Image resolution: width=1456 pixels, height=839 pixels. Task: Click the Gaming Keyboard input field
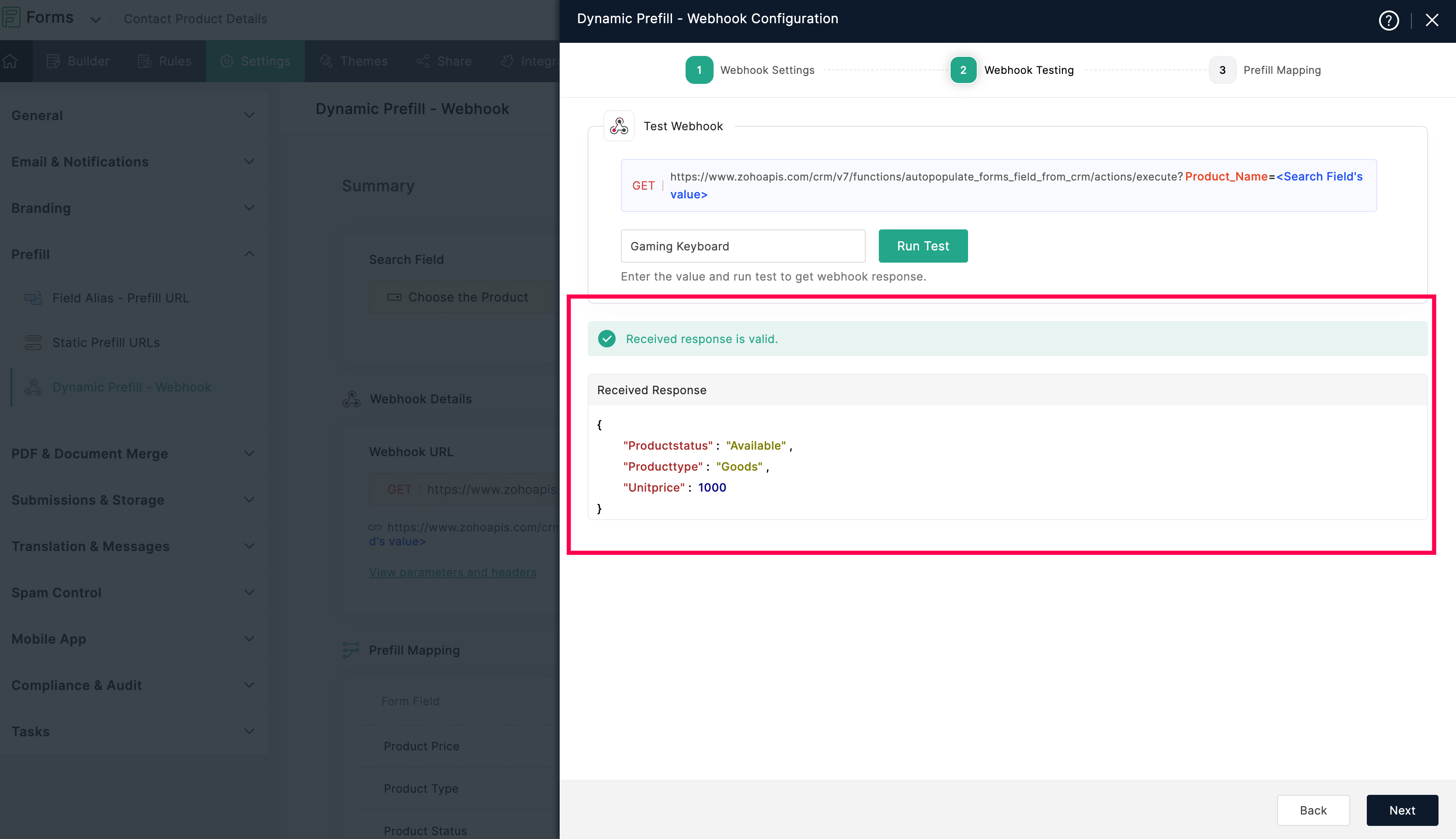pyautogui.click(x=742, y=246)
